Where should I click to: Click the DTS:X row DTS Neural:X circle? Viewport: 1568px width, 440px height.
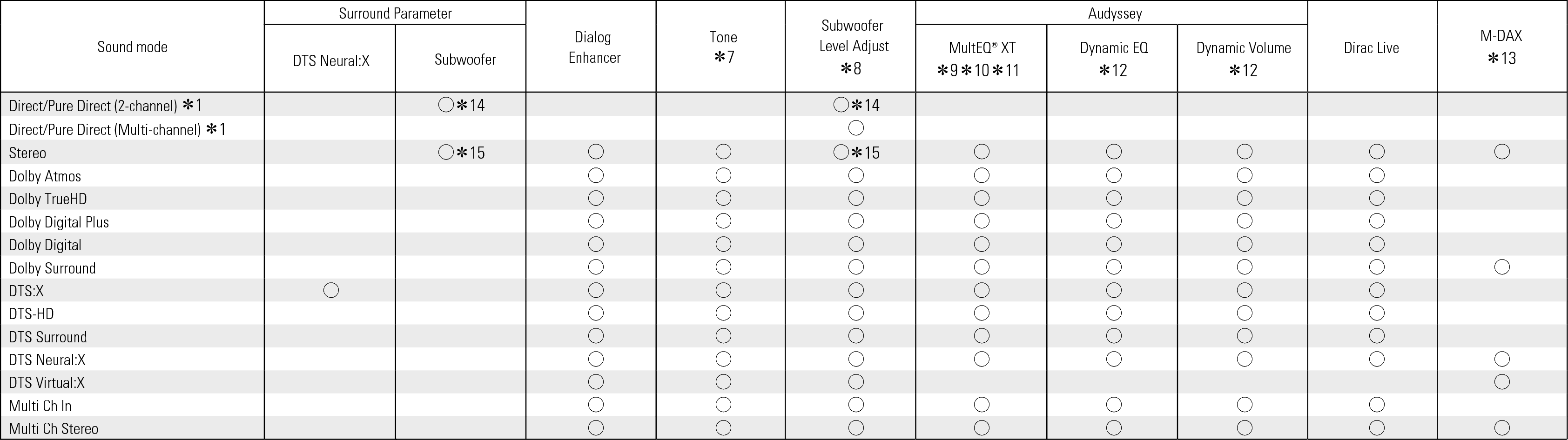coord(331,290)
